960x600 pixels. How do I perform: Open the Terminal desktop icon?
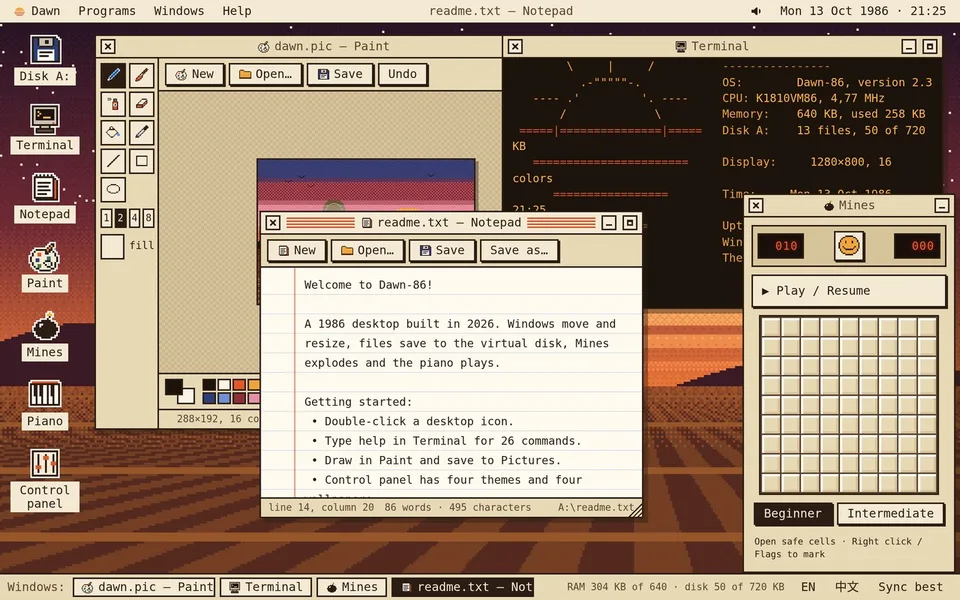(x=45, y=127)
